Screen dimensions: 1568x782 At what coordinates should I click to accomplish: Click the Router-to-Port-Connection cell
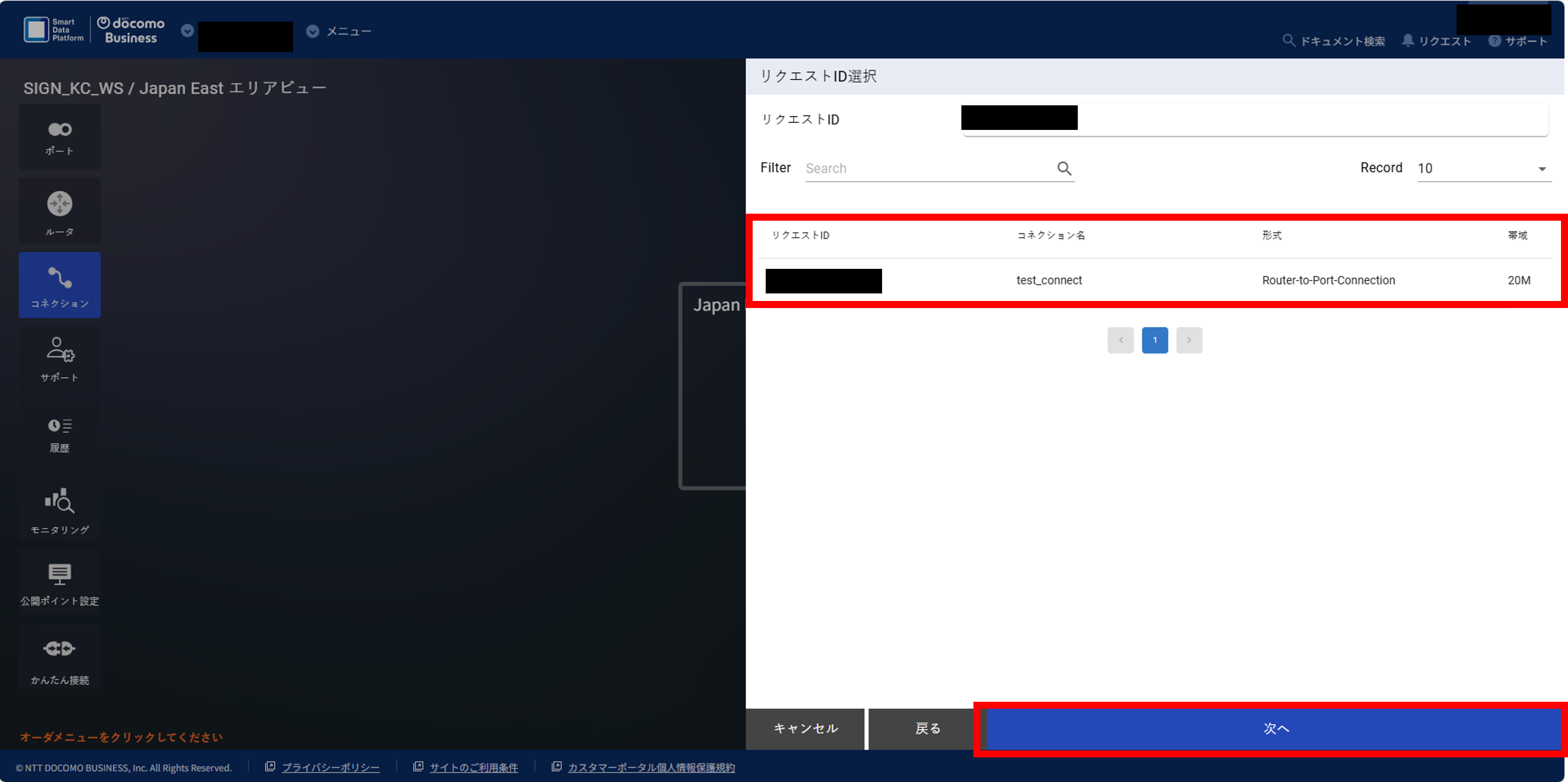point(1328,280)
